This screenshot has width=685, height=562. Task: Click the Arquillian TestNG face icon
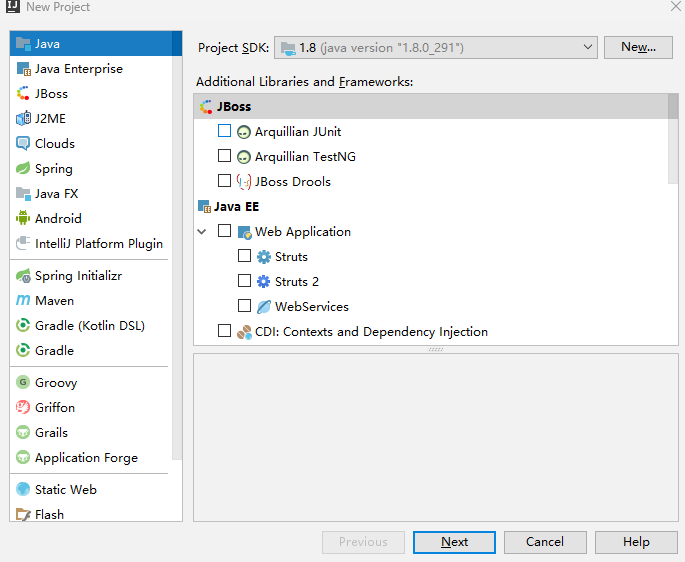point(244,156)
